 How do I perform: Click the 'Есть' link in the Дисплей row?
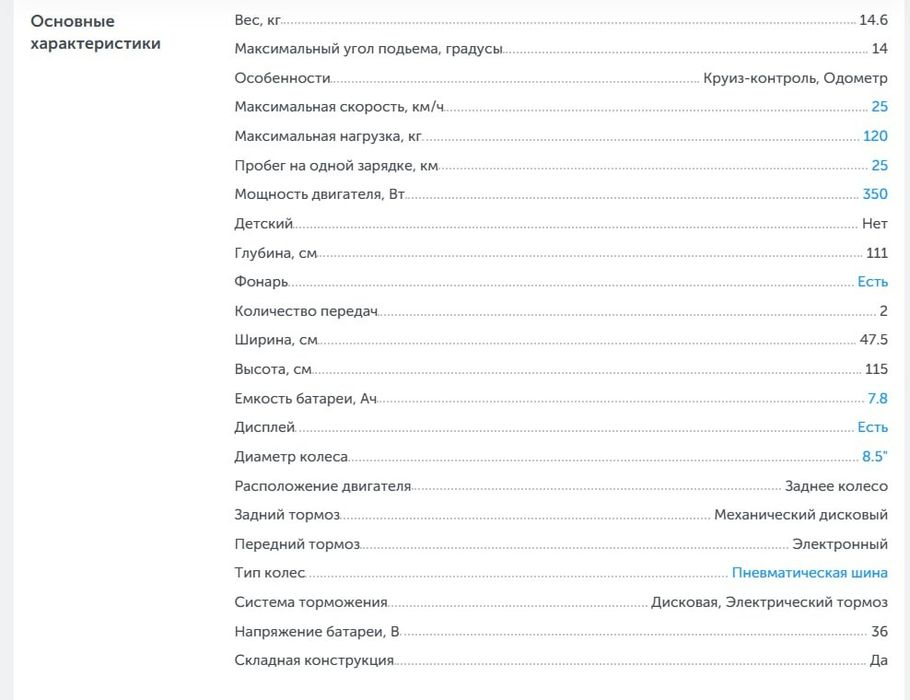coord(872,427)
